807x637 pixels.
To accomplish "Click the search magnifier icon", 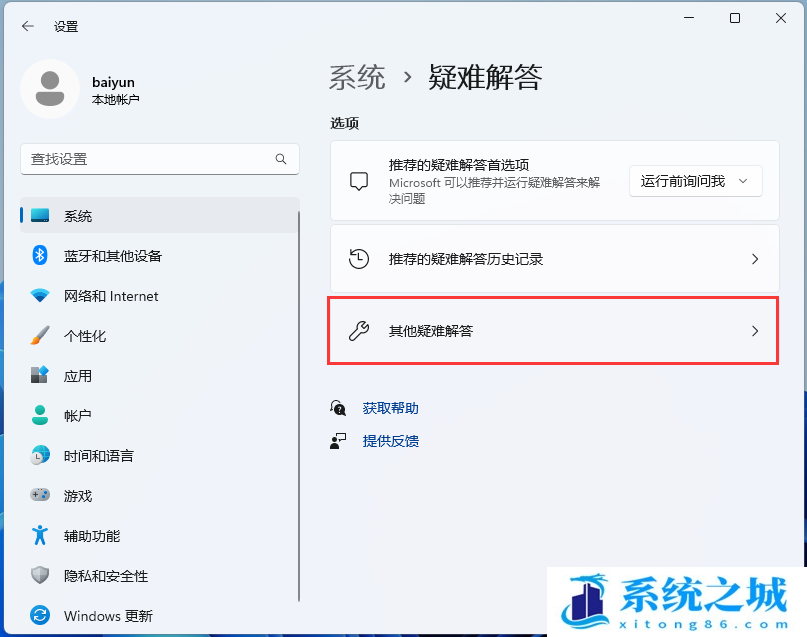I will [281, 159].
